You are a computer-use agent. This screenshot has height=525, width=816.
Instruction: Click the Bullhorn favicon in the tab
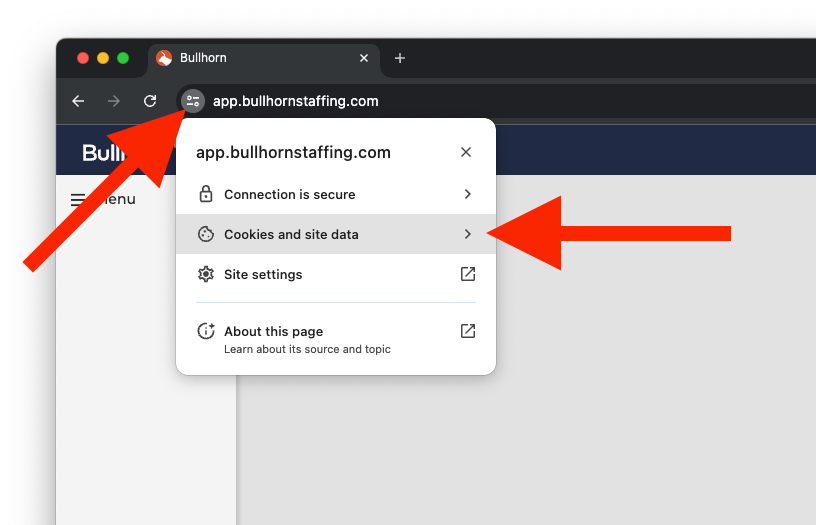[164, 58]
